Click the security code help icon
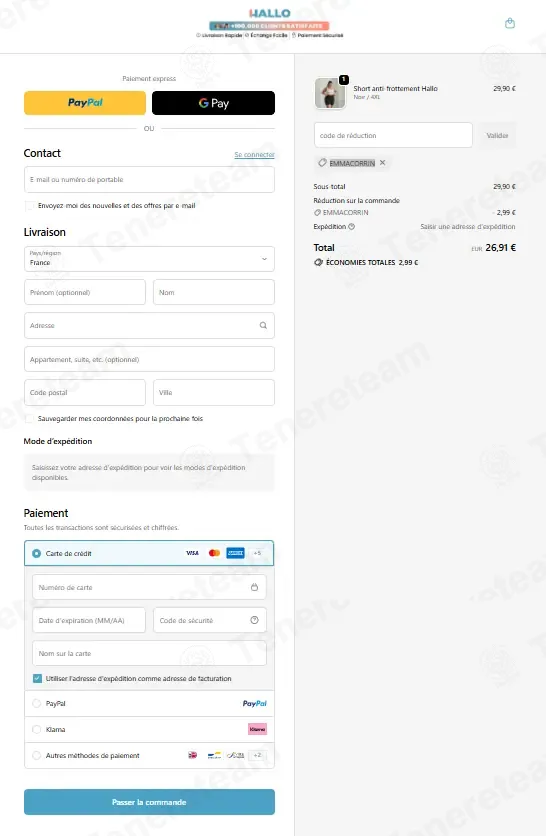546x836 pixels. (x=254, y=620)
